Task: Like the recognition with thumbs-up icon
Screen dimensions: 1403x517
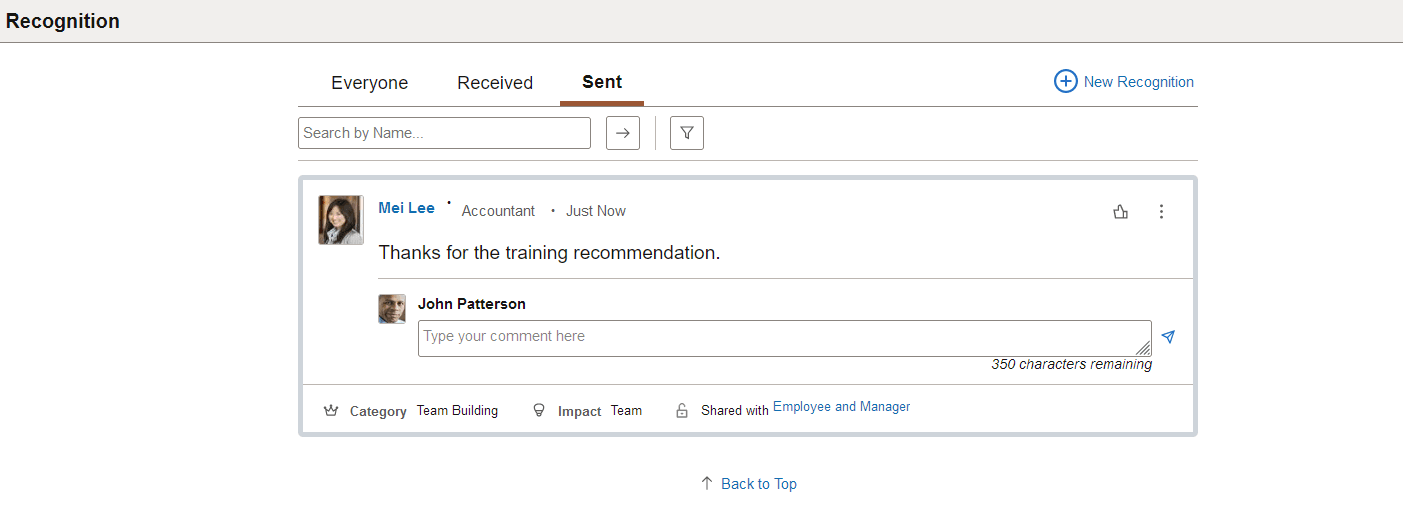Action: point(1120,211)
